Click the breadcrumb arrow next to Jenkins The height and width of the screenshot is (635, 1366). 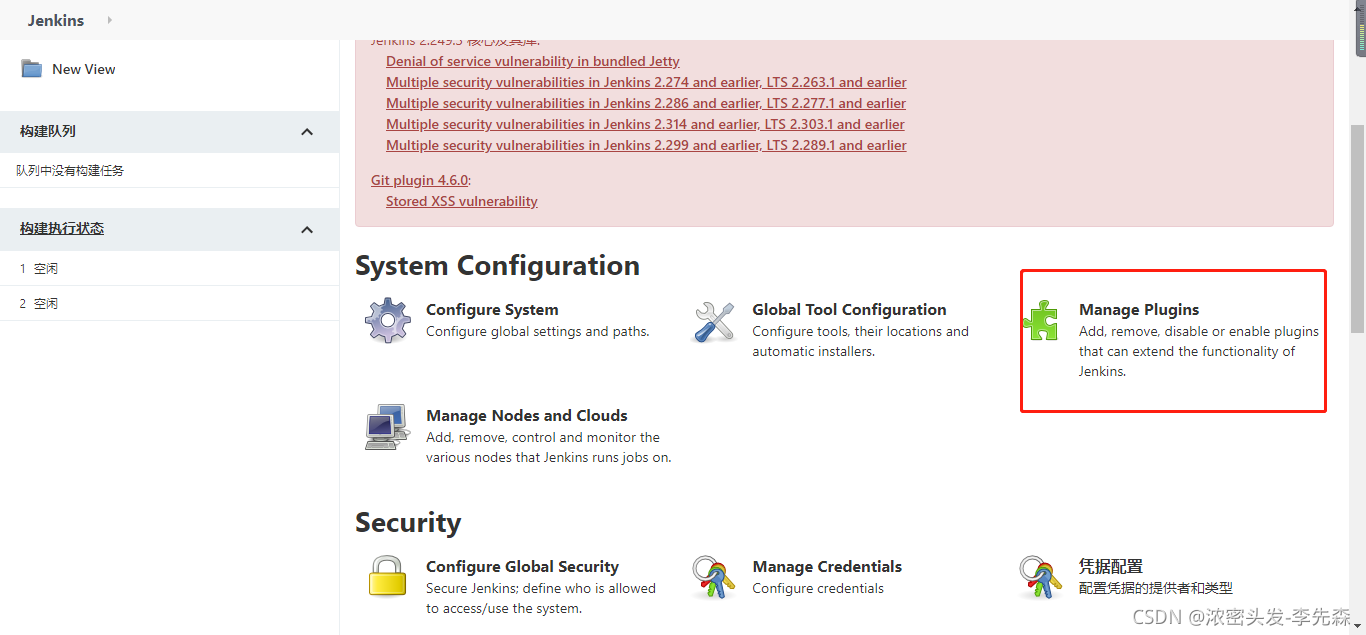(109, 20)
